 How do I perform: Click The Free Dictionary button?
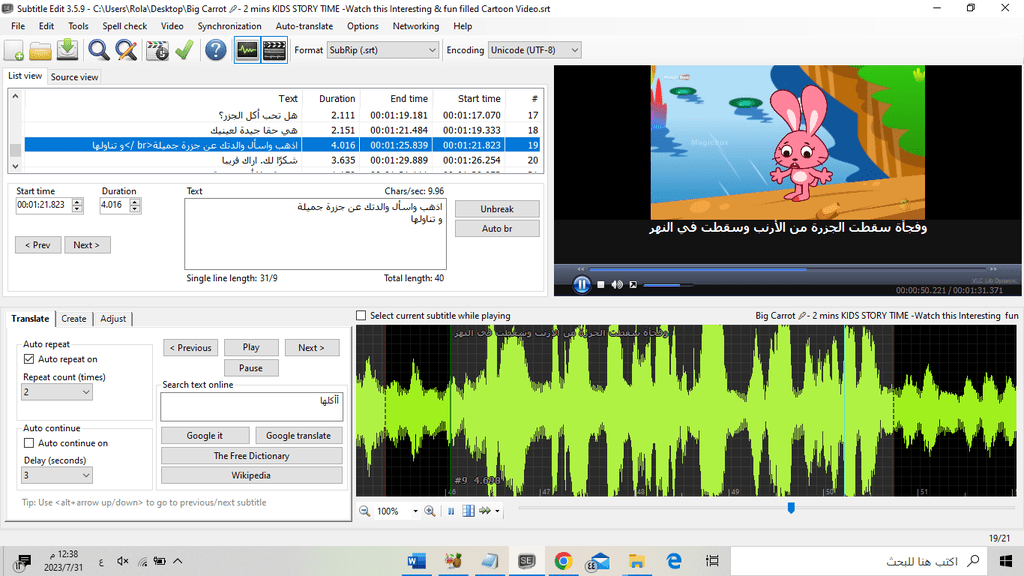point(251,456)
